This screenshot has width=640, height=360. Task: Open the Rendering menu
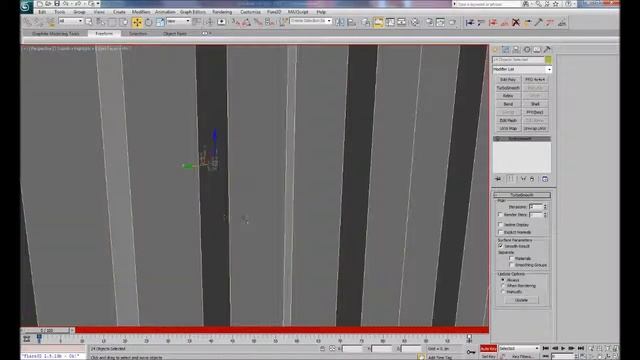[222, 12]
